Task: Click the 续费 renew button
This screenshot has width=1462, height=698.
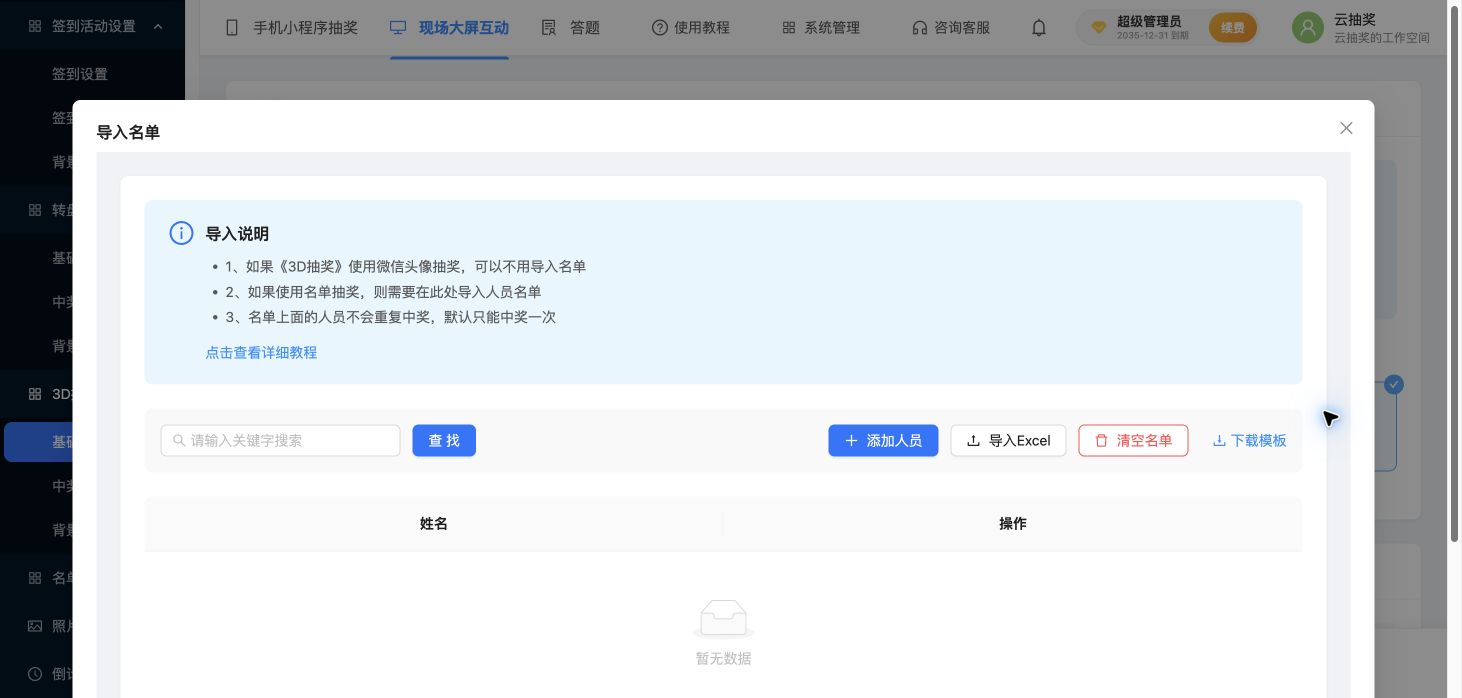Action: 1233,28
